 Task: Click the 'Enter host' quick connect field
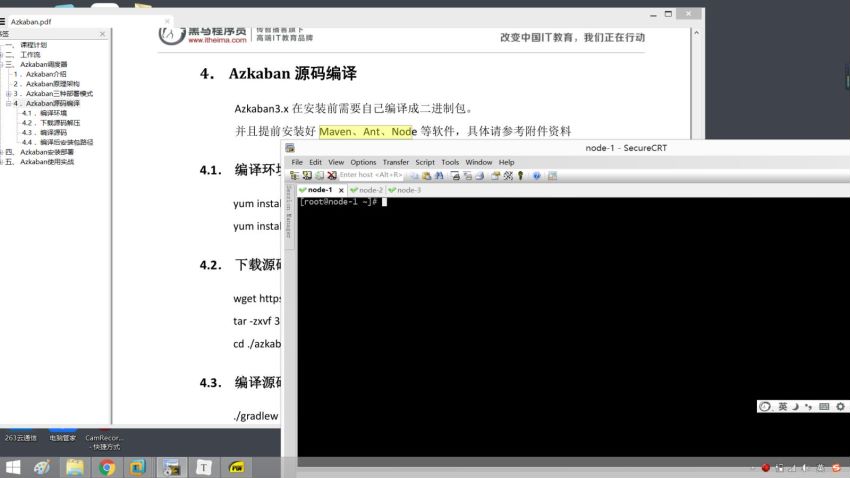370,175
